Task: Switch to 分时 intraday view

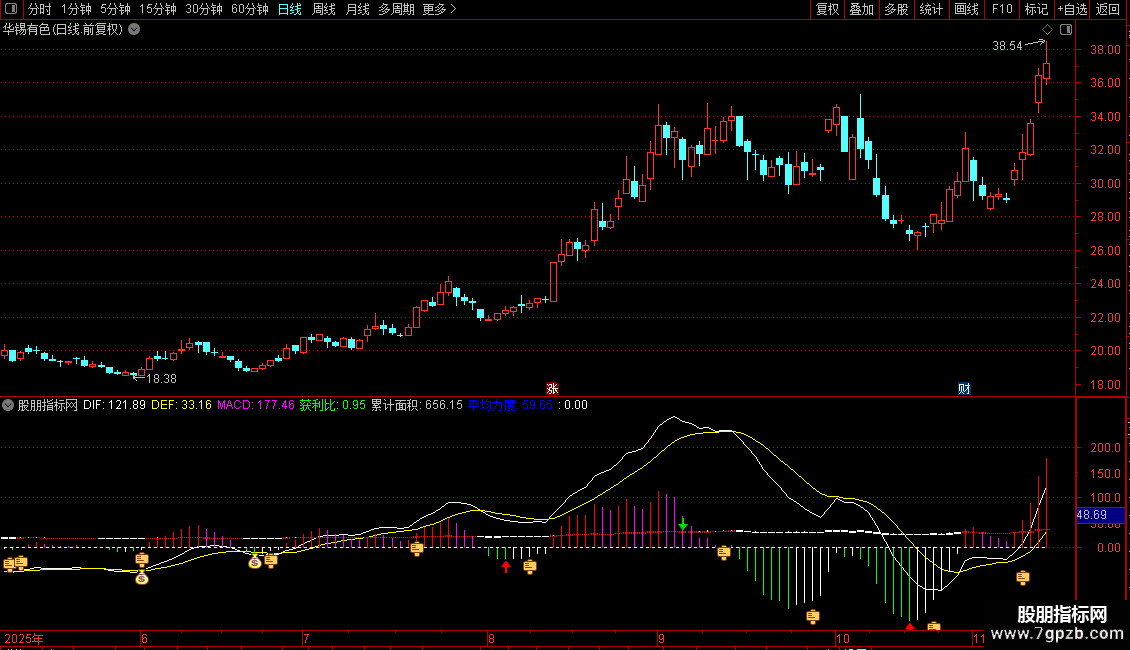Action: pos(39,9)
